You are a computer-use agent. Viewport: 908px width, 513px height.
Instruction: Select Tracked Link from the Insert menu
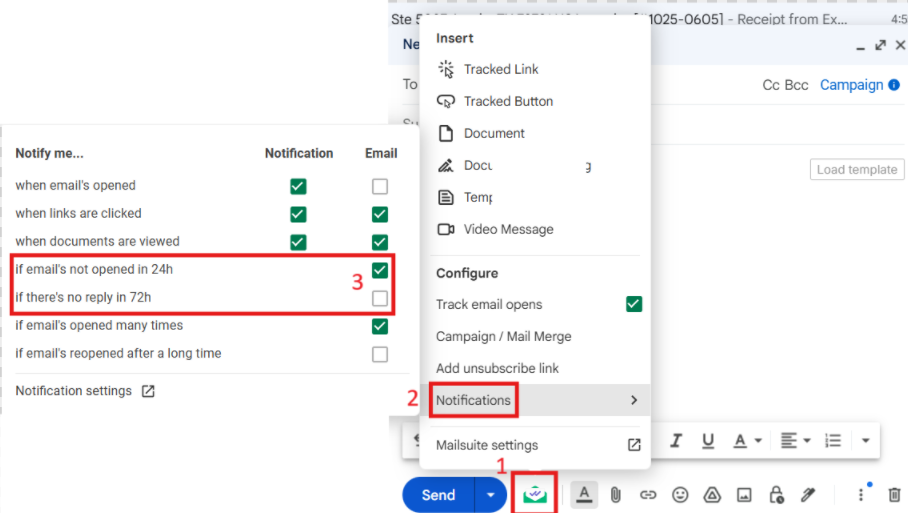[501, 69]
